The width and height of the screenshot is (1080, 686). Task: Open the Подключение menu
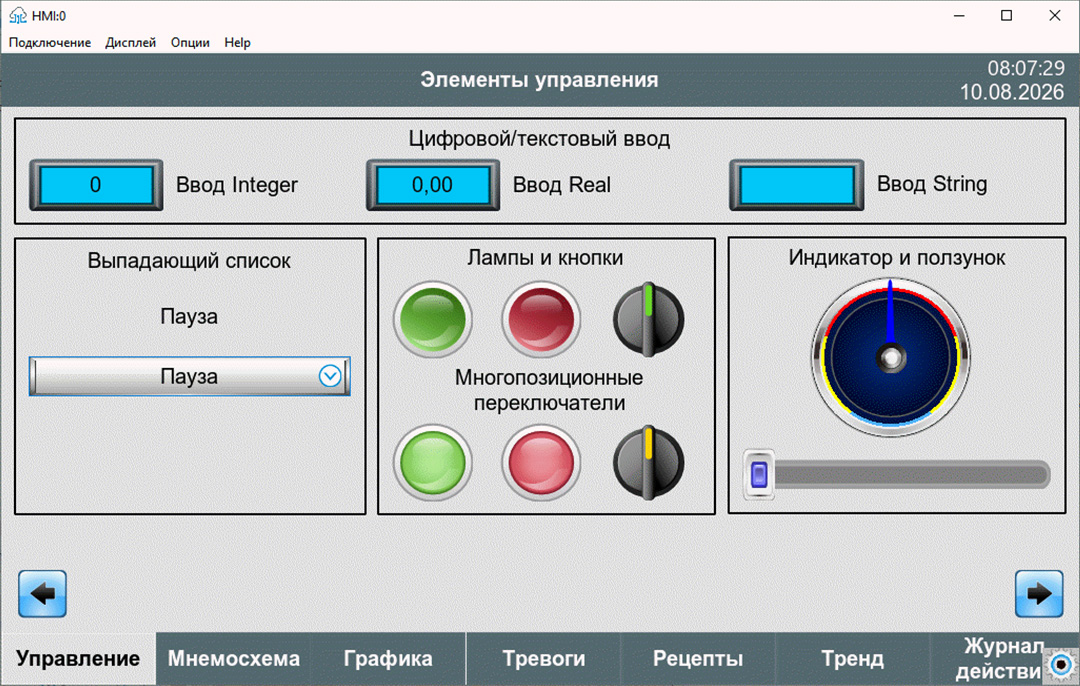point(50,43)
